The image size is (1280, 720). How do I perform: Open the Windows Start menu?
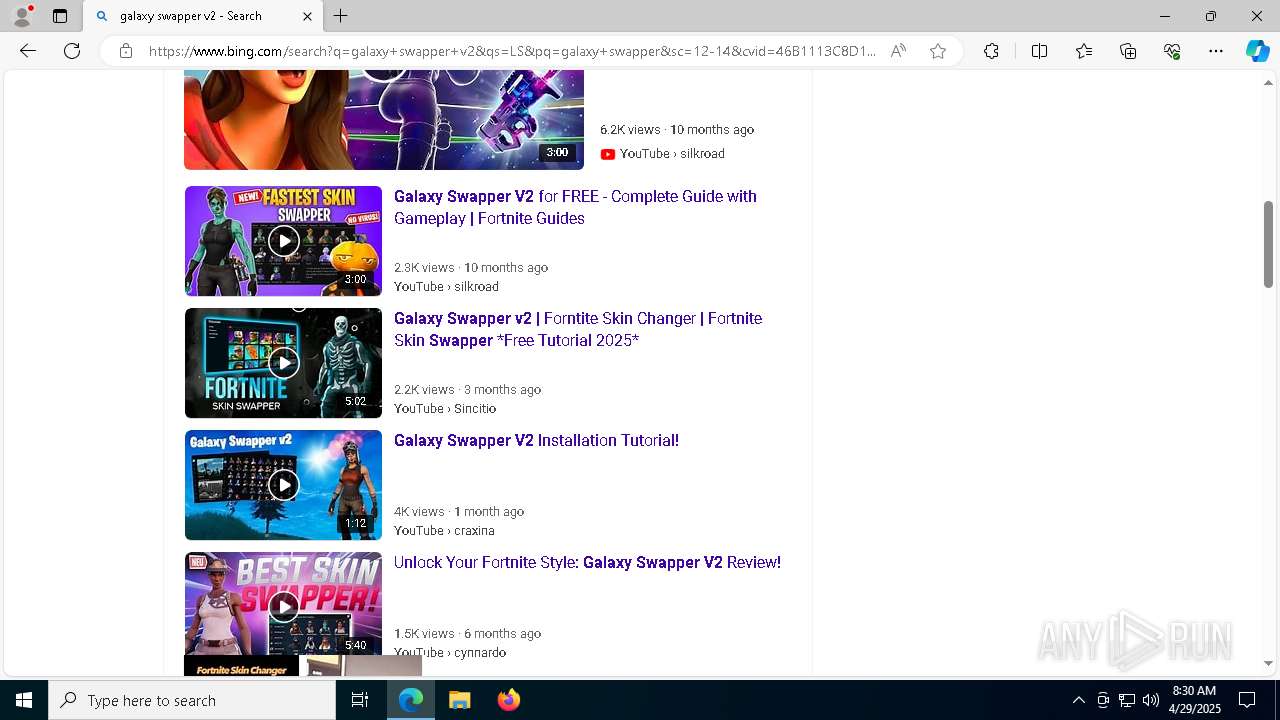(24, 700)
